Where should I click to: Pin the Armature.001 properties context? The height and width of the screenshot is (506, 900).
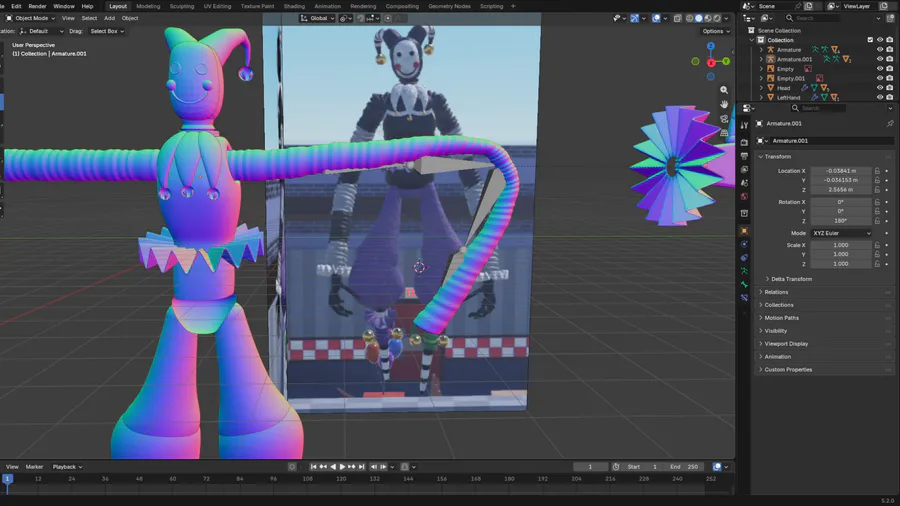tap(890, 123)
